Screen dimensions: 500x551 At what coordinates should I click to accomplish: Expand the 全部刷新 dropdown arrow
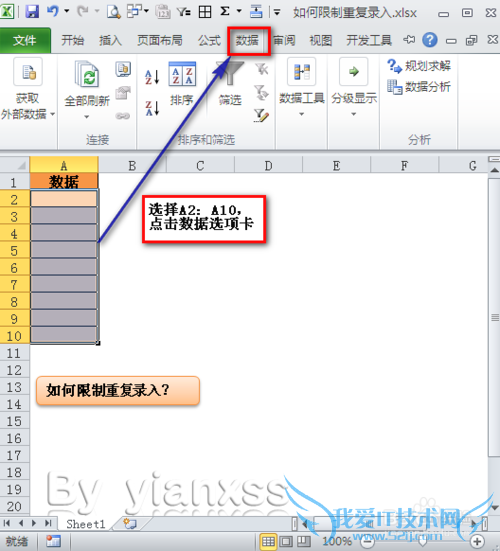[86, 117]
